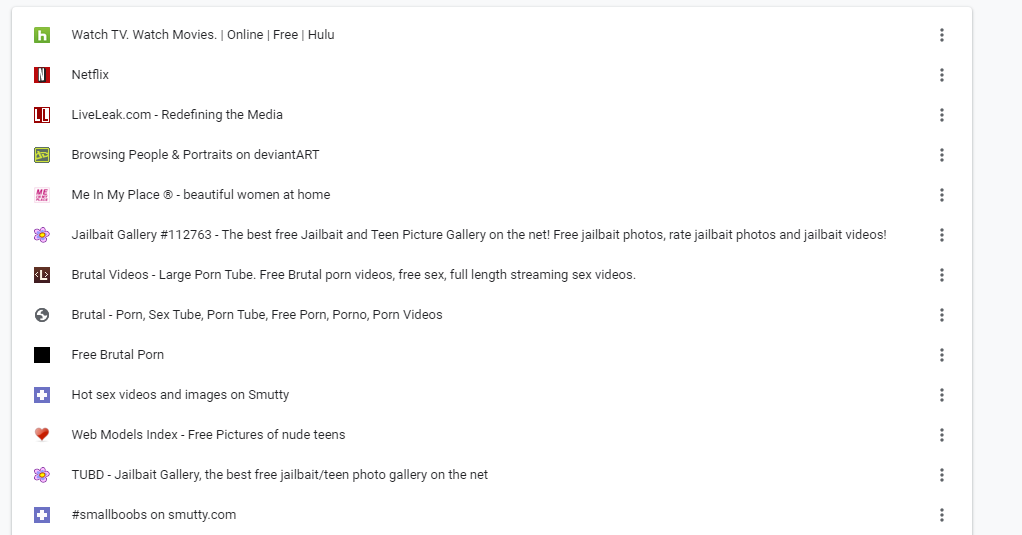Click the pink Me In My Place favicon
1022x535 pixels.
click(42, 195)
